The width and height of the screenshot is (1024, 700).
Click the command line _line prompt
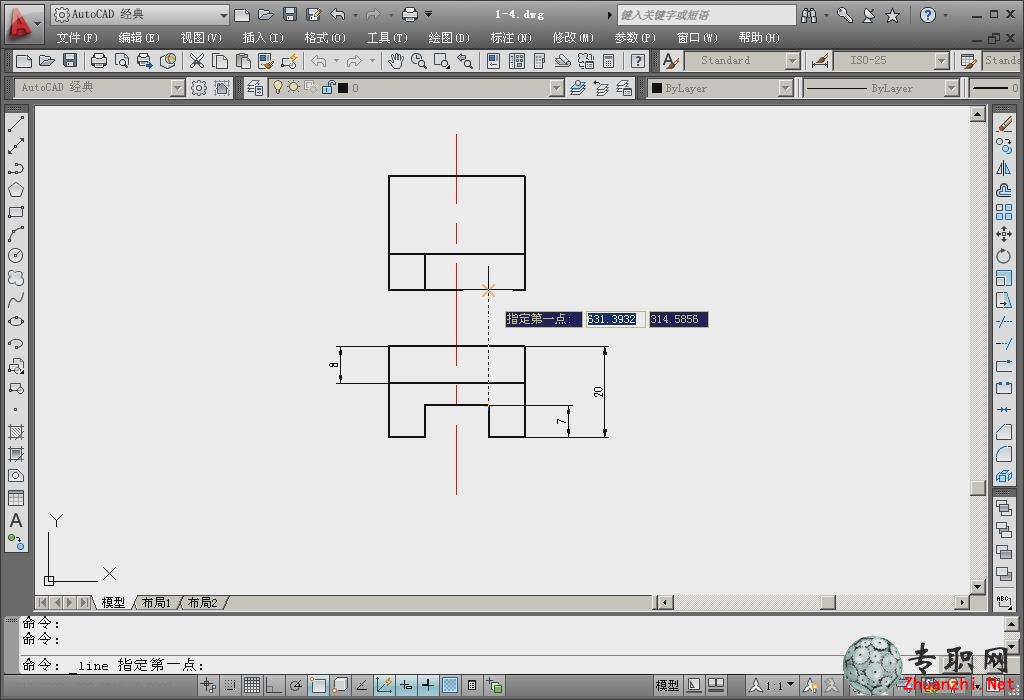114,665
